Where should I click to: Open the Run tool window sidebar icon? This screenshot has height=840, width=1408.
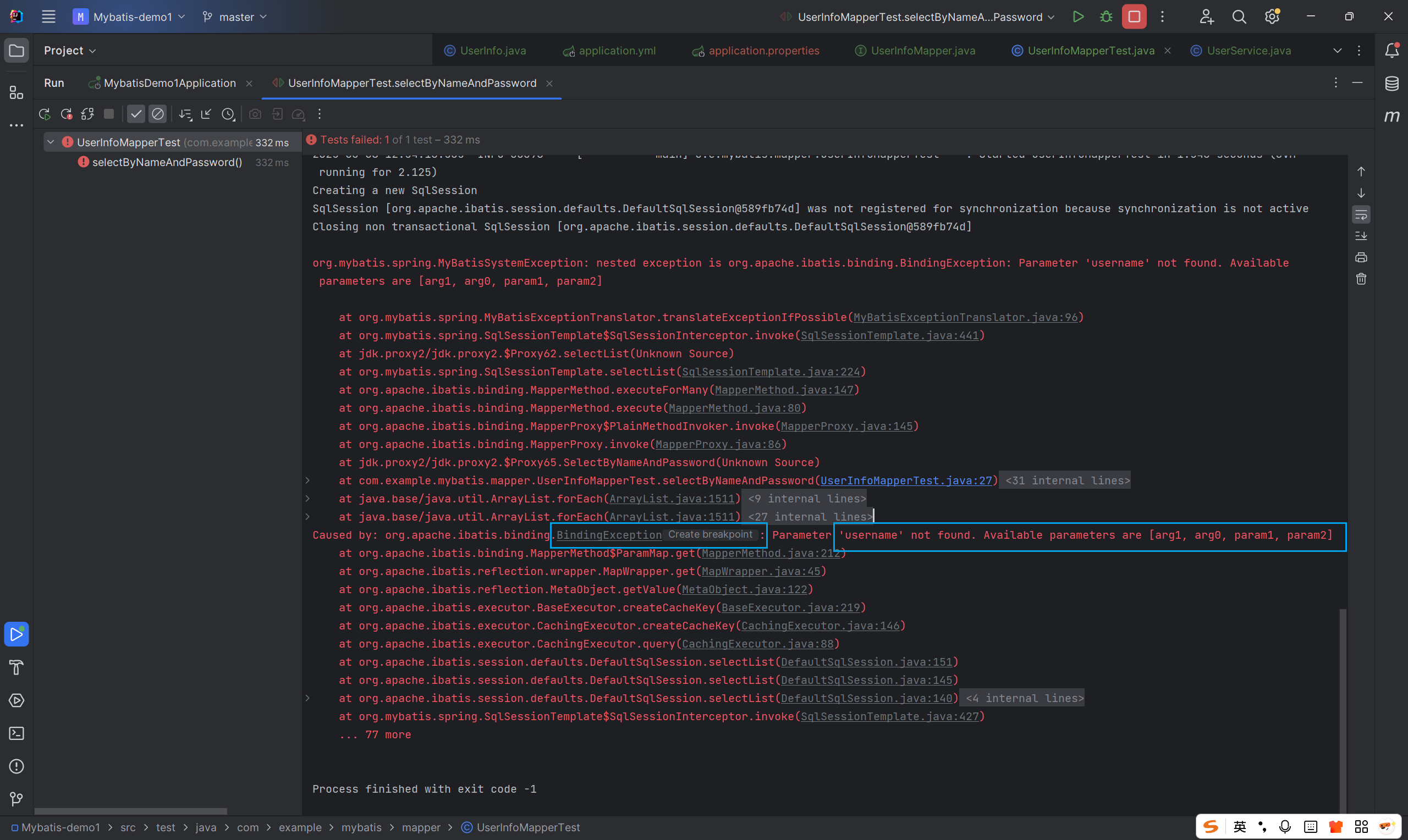(x=16, y=634)
